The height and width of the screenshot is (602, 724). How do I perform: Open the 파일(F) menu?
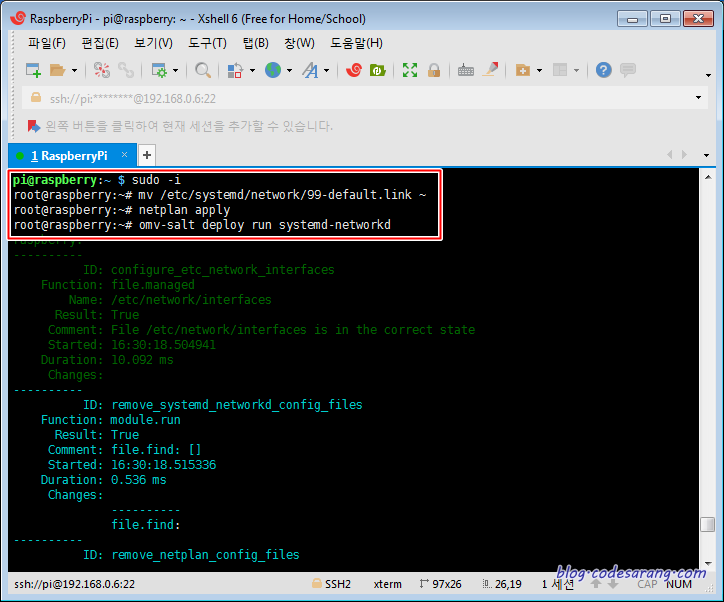coord(47,43)
